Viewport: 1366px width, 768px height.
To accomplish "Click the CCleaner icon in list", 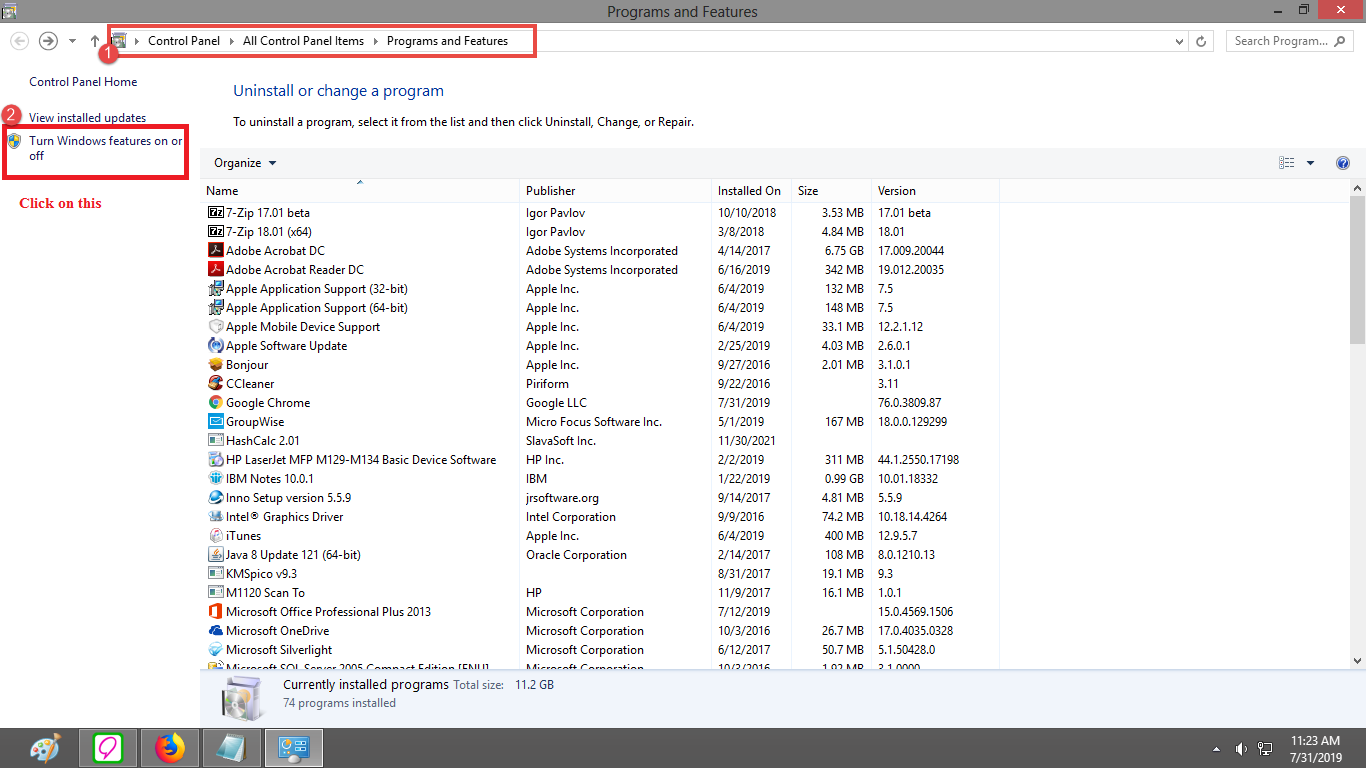I will [x=215, y=383].
